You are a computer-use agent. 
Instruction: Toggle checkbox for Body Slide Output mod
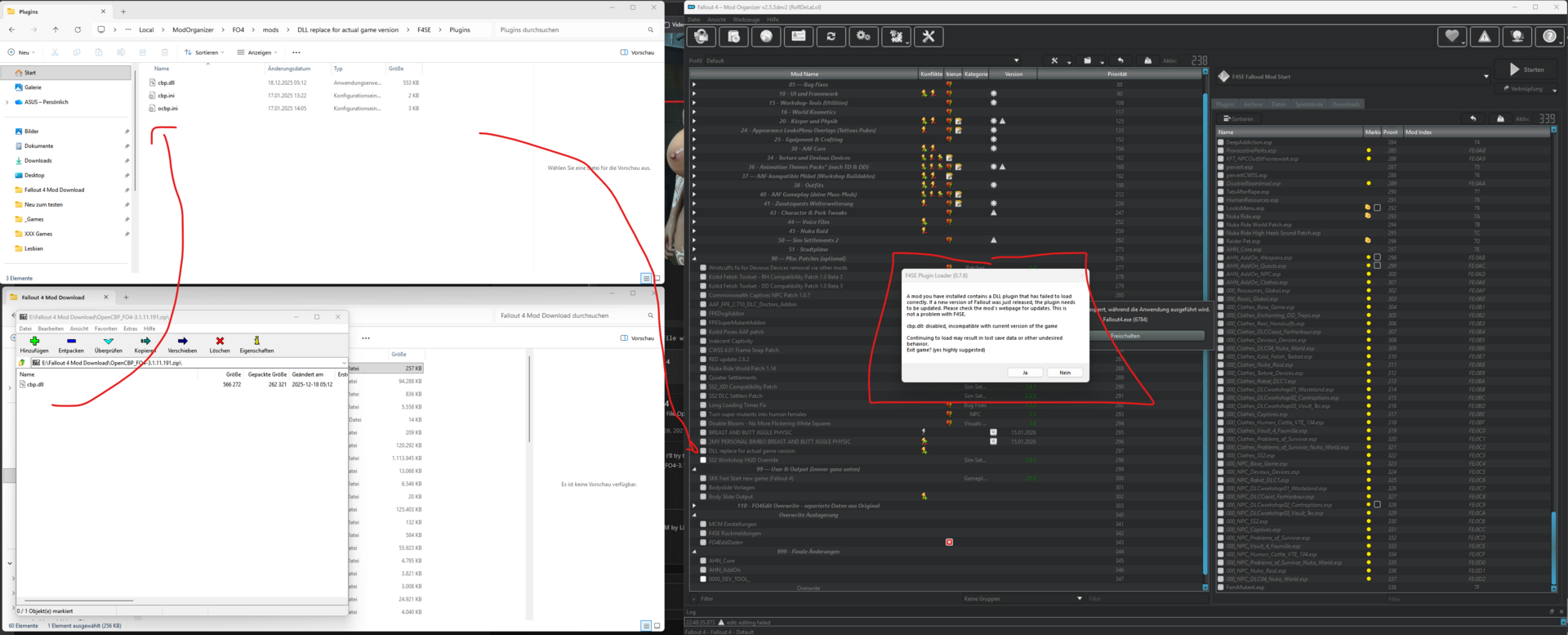point(703,497)
